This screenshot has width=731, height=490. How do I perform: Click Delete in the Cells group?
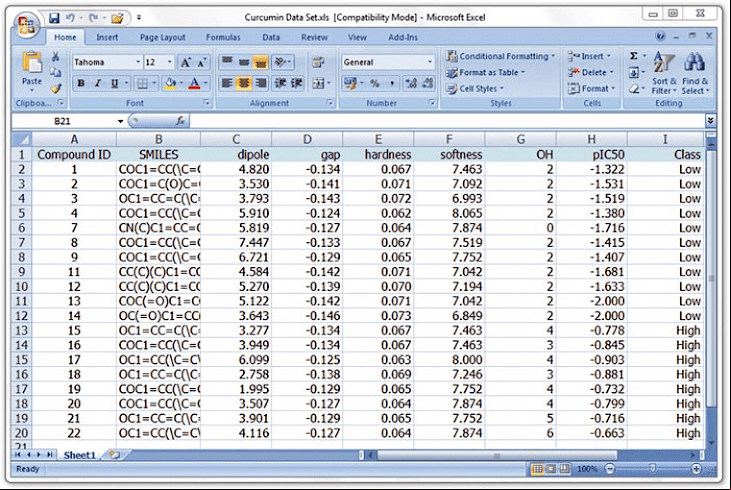(x=591, y=72)
